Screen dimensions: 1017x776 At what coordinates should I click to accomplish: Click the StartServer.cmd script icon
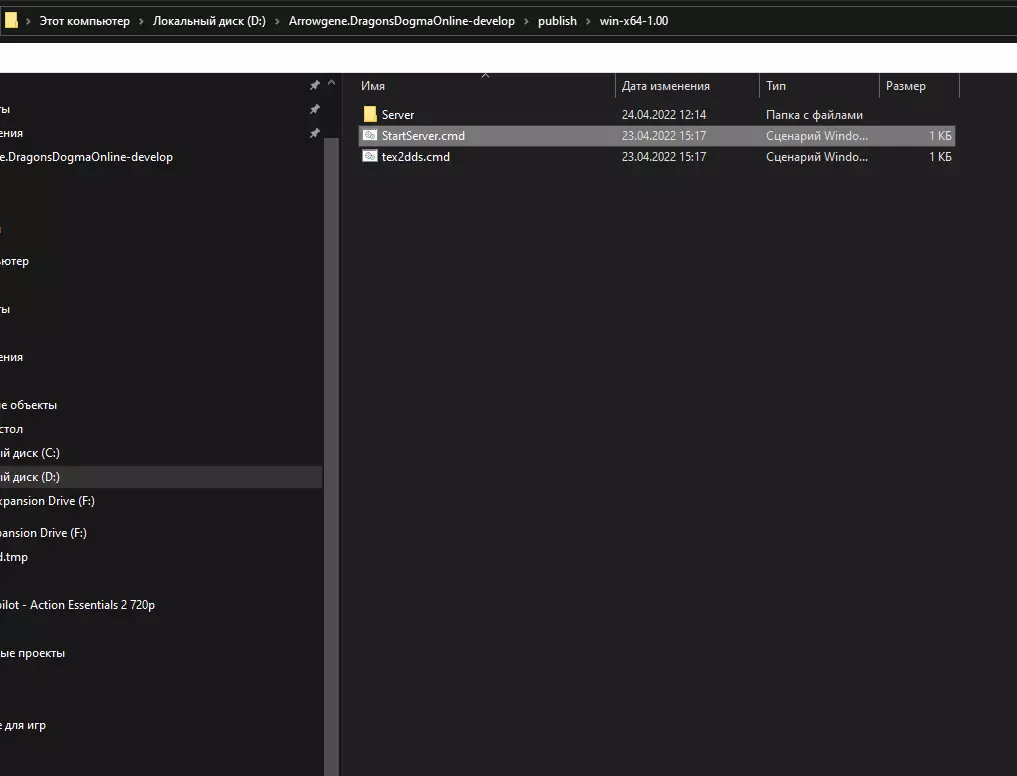370,135
